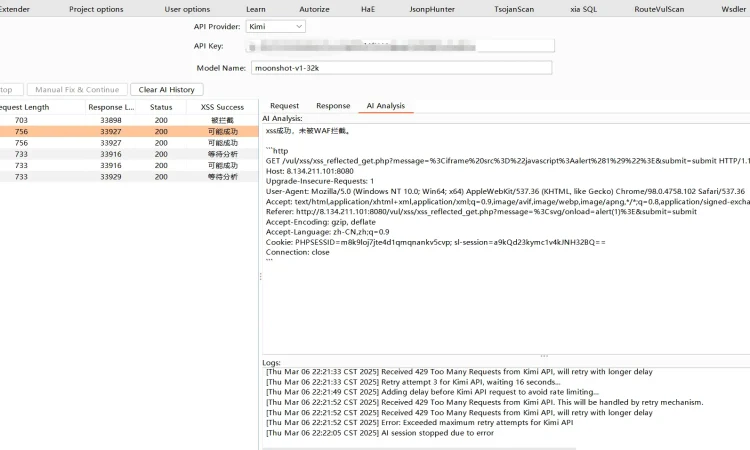The image size is (750, 450).
Task: Sort by the Status column header
Action: click(x=161, y=107)
